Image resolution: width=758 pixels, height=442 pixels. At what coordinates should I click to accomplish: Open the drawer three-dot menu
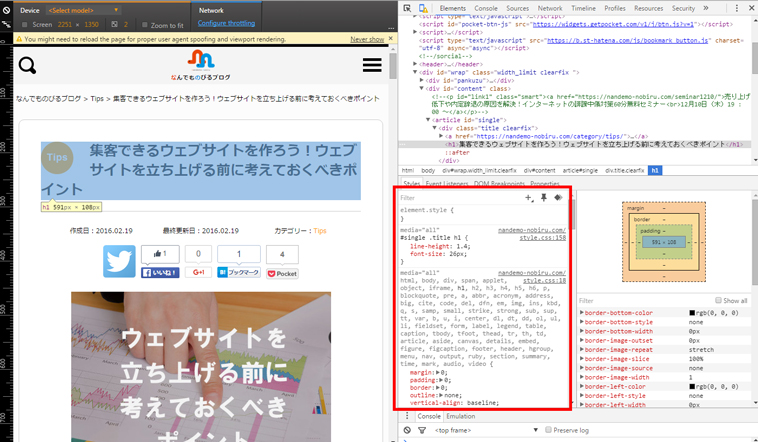pyautogui.click(x=407, y=416)
